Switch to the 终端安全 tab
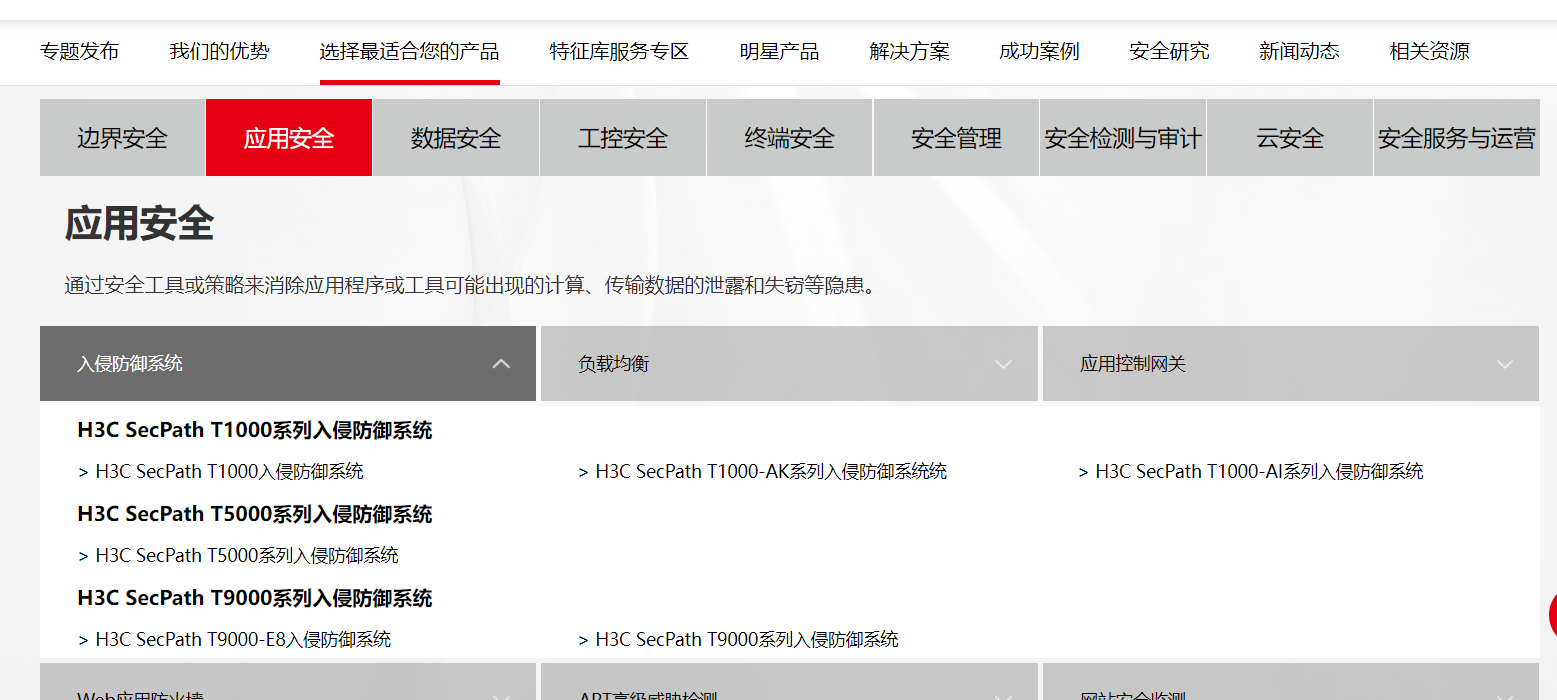 click(x=790, y=138)
